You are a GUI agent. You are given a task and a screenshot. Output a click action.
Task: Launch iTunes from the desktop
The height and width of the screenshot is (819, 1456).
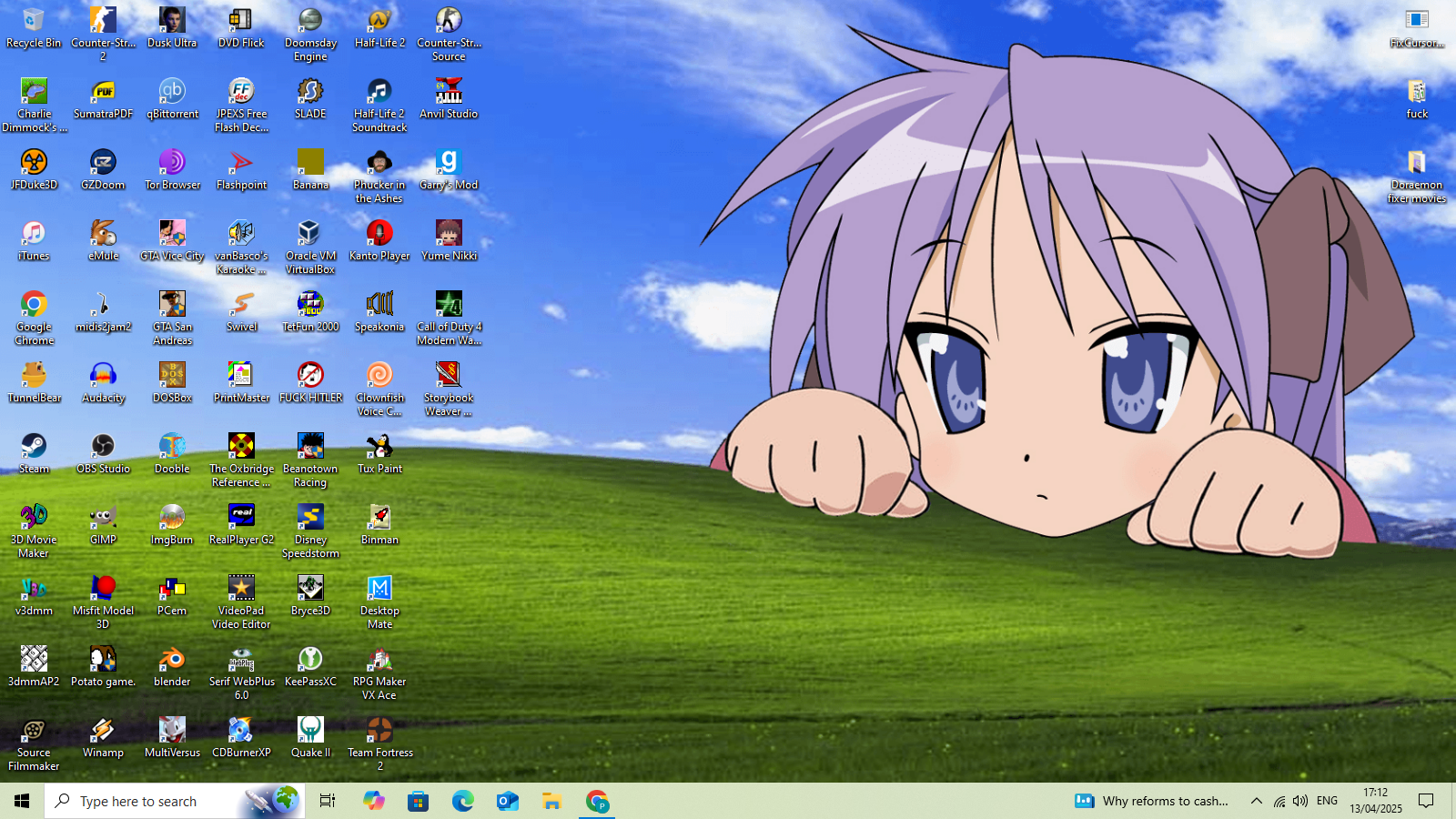[34, 240]
